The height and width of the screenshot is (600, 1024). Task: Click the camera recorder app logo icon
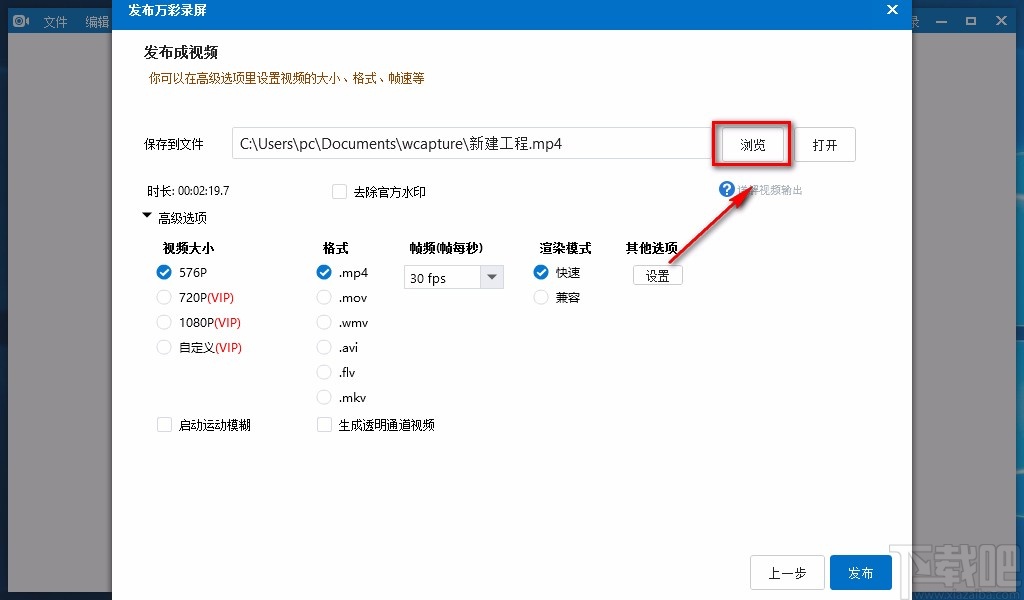click(x=20, y=19)
